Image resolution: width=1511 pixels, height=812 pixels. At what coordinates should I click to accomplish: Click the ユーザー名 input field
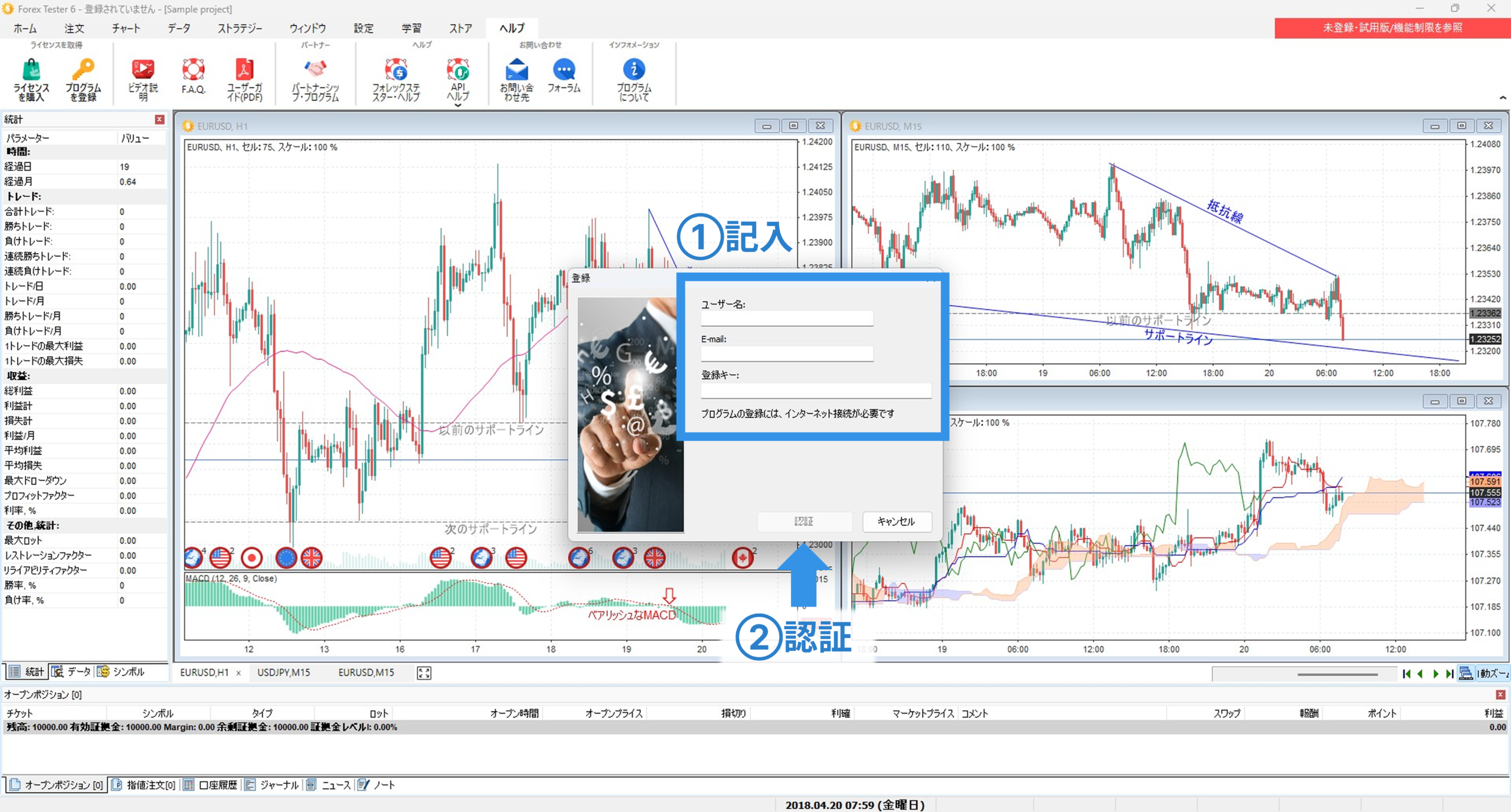coord(786,319)
